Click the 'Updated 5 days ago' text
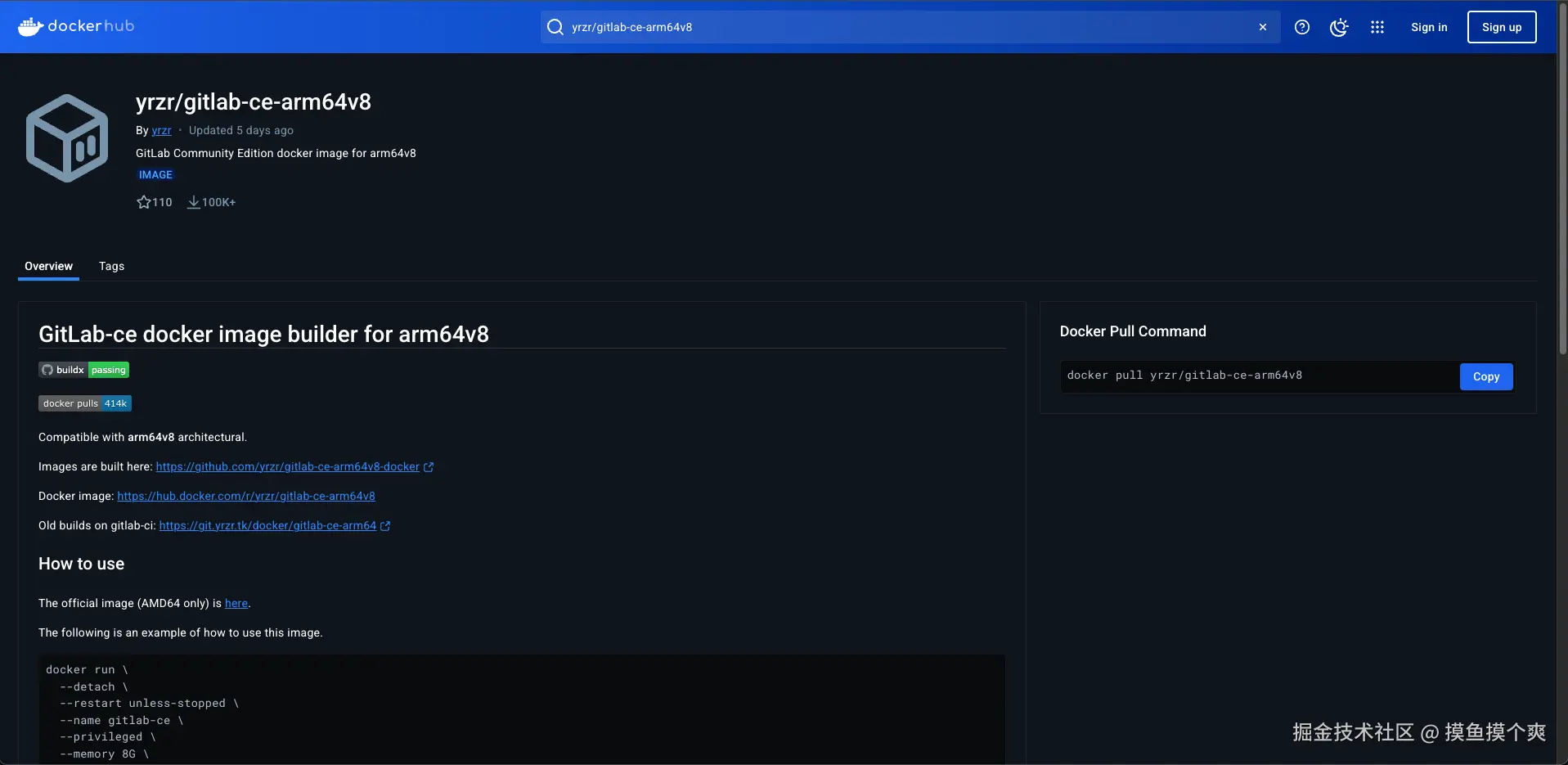 (x=241, y=130)
